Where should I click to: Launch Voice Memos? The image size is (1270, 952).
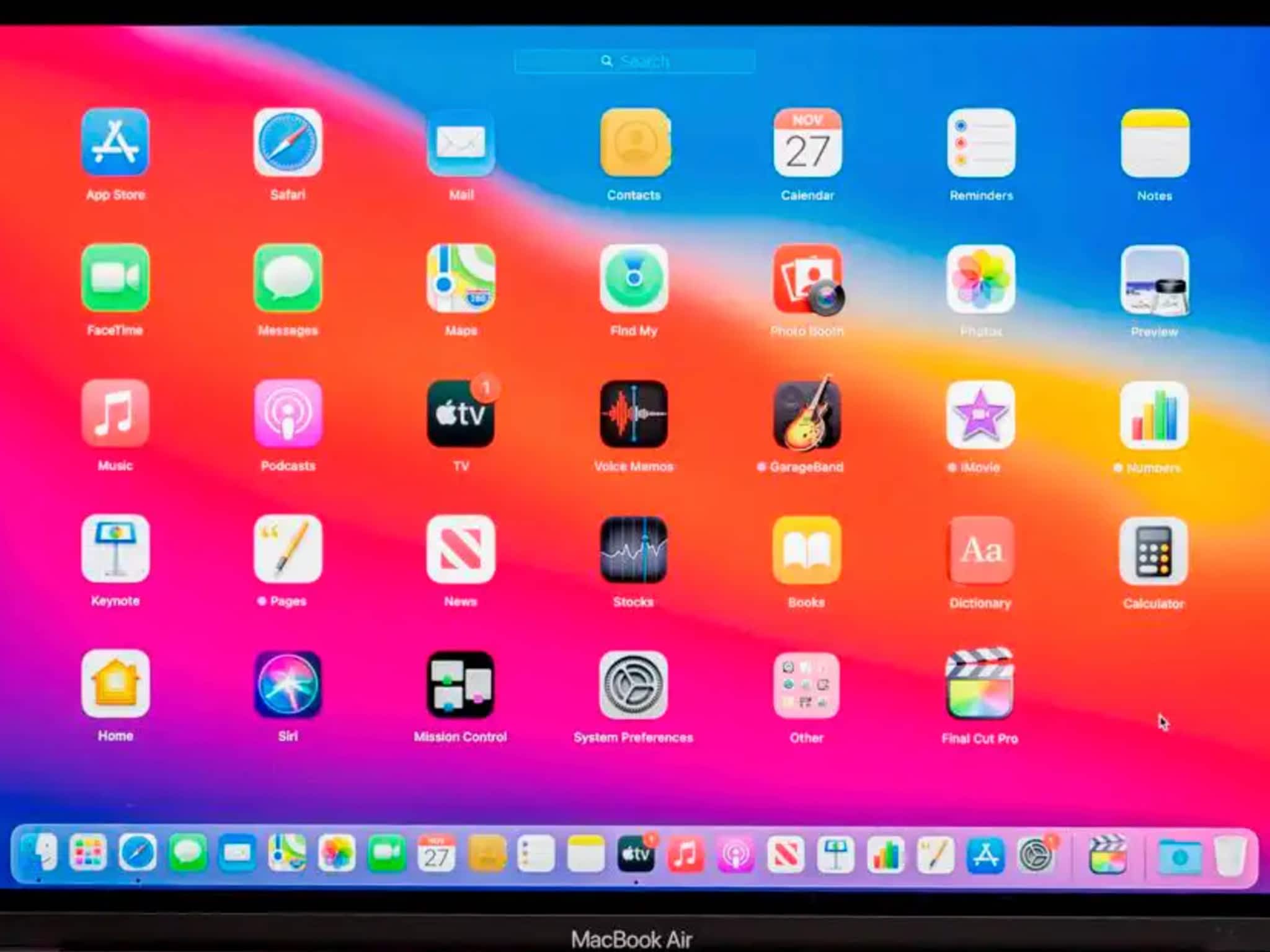pyautogui.click(x=634, y=413)
